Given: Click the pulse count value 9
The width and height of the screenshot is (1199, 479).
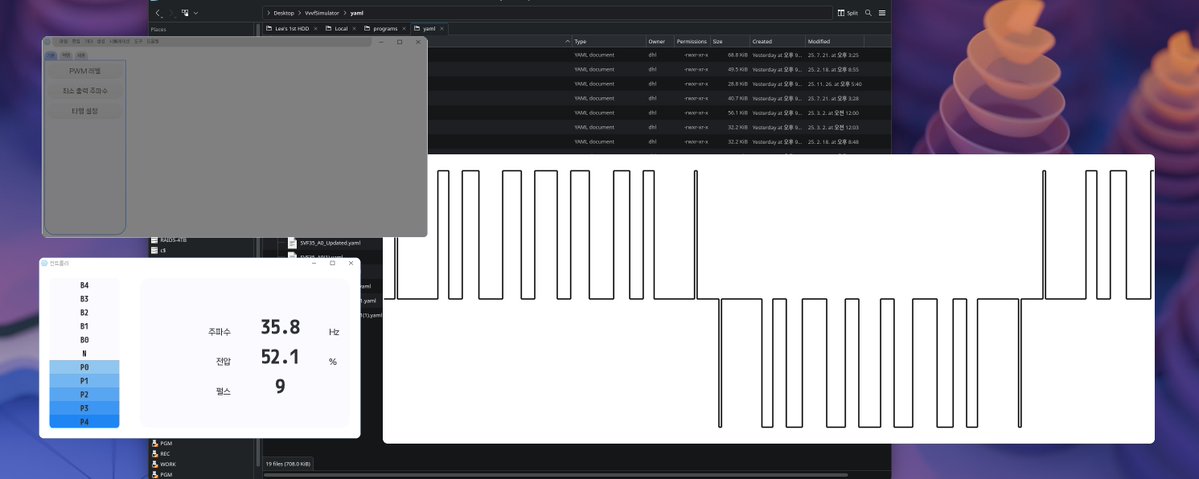Looking at the screenshot, I should [x=280, y=386].
